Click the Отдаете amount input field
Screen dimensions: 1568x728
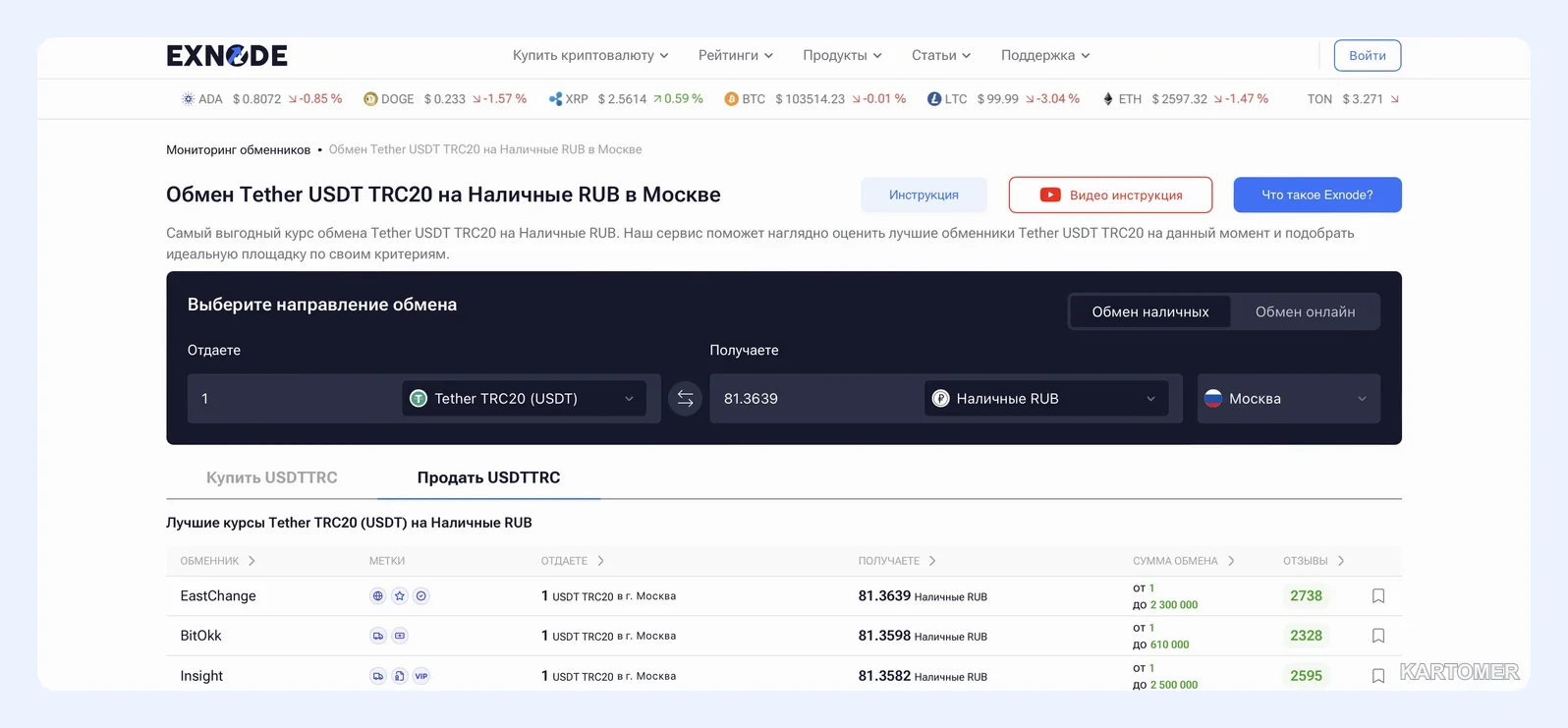295,399
